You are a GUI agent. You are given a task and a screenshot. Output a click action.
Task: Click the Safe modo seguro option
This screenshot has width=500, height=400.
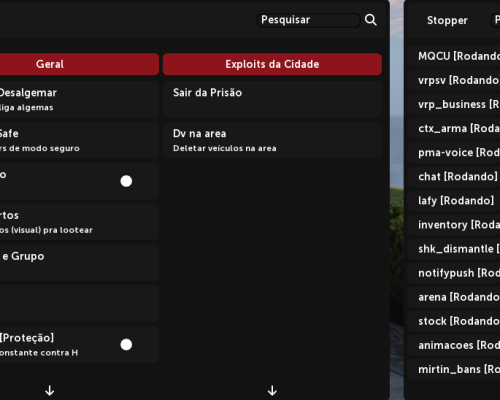79,140
